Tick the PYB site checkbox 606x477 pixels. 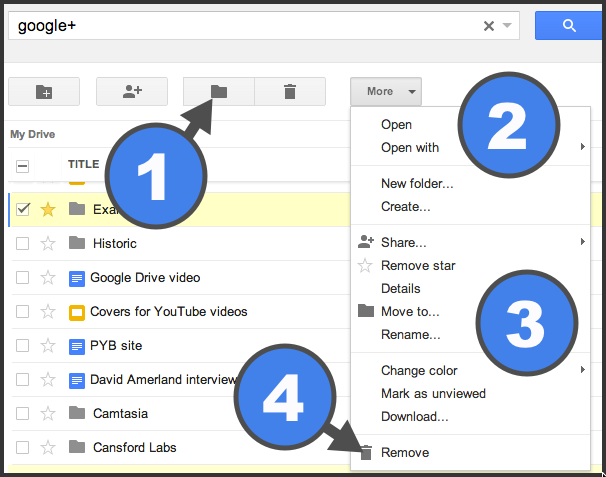(22, 346)
